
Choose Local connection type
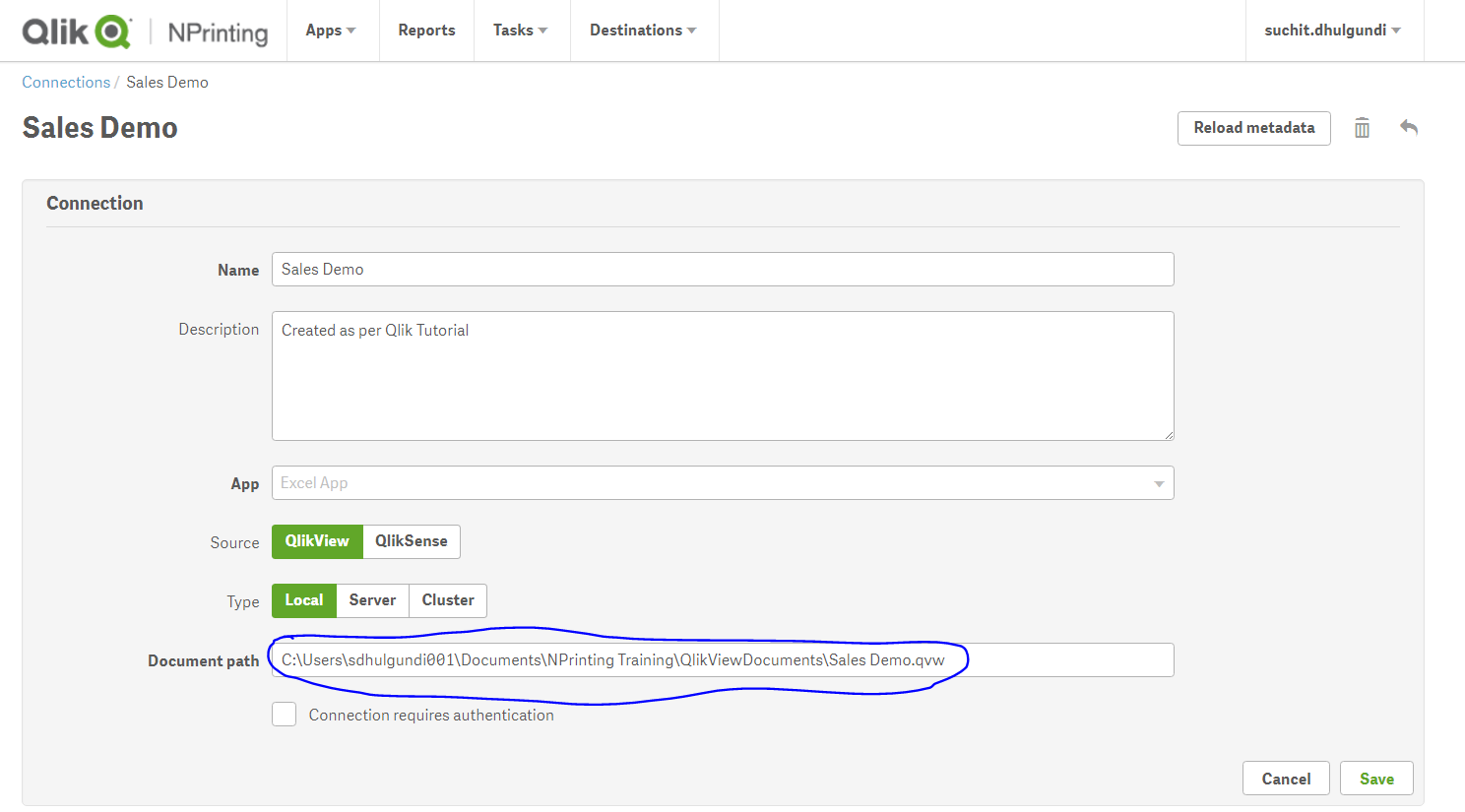click(304, 600)
